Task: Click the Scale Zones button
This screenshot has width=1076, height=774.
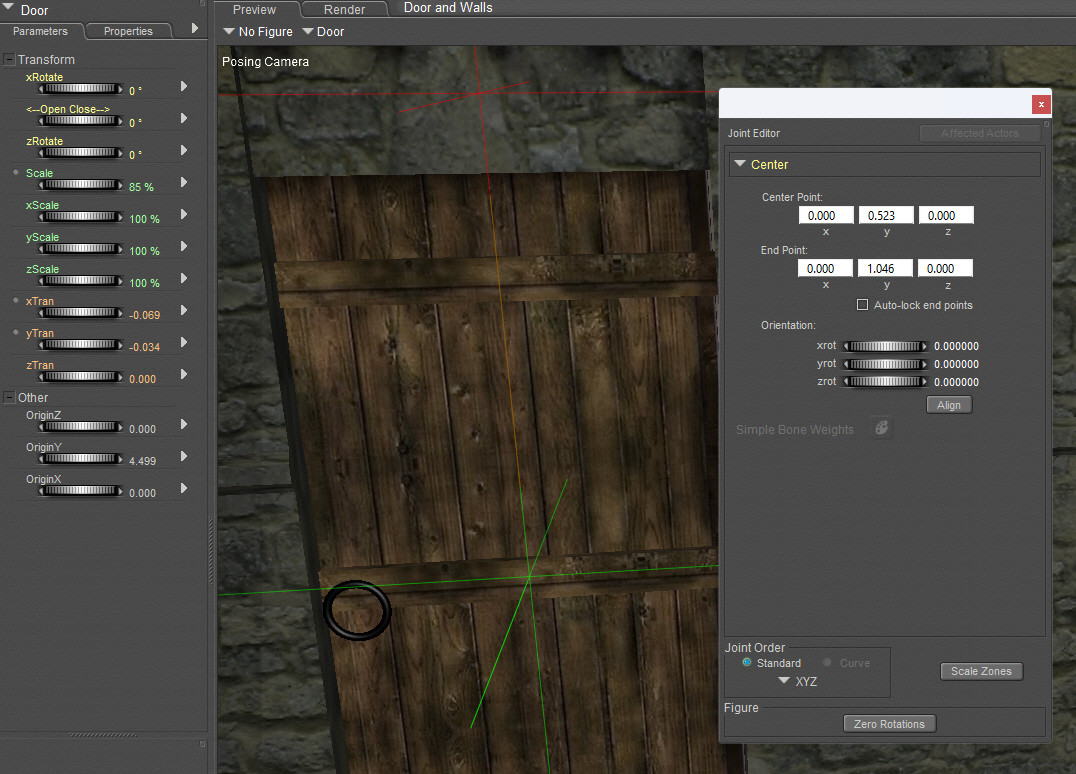Action: click(x=981, y=671)
